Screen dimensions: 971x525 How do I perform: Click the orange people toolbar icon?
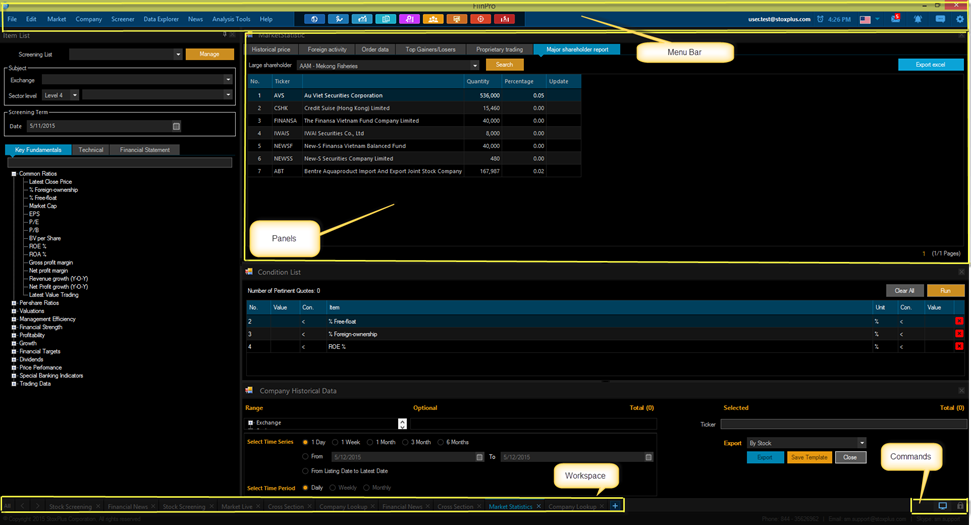click(x=433, y=19)
